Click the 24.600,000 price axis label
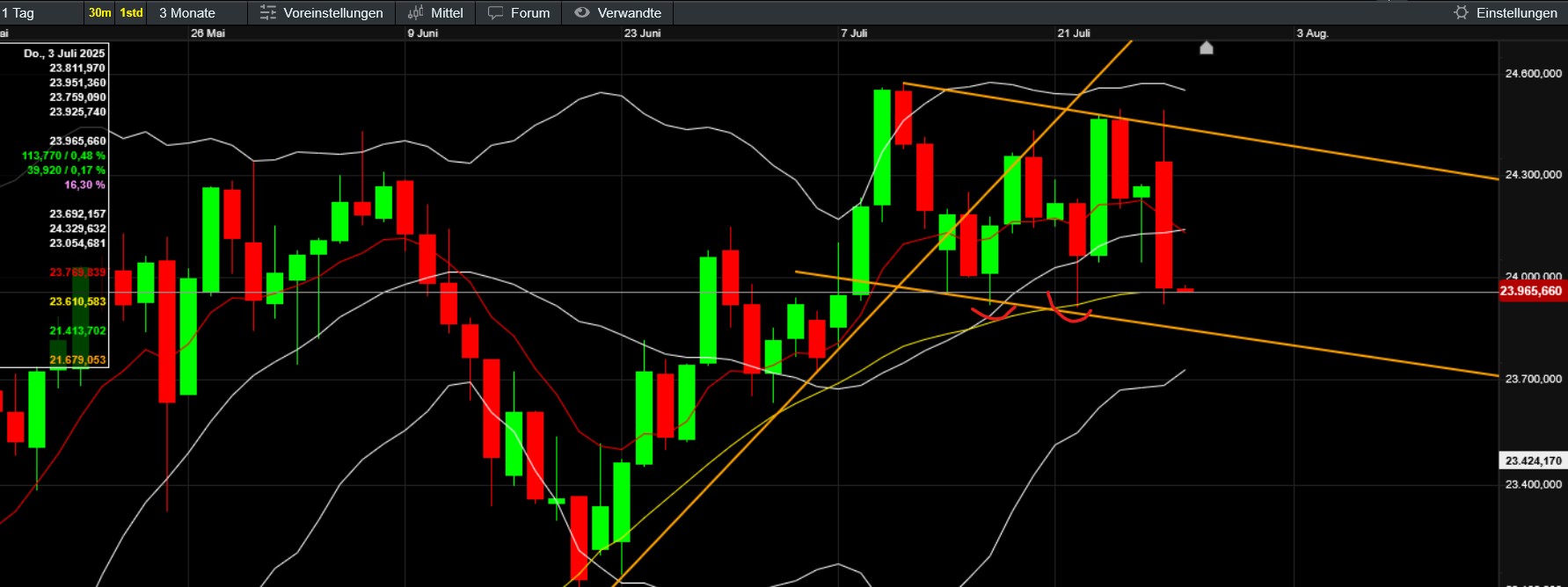1568x587 pixels. (1533, 74)
